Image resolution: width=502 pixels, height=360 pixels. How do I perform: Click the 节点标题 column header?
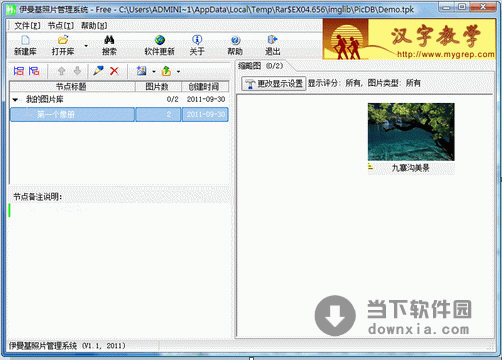pyautogui.click(x=72, y=87)
